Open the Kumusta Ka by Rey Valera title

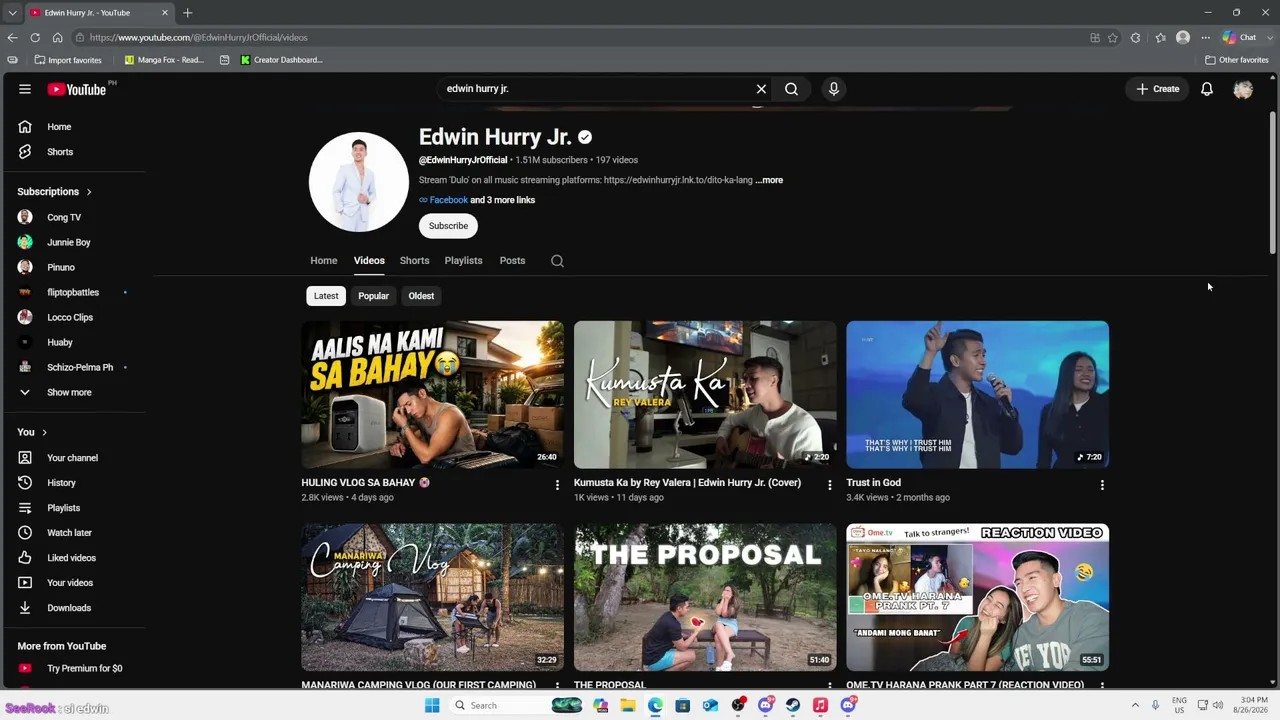click(687, 483)
